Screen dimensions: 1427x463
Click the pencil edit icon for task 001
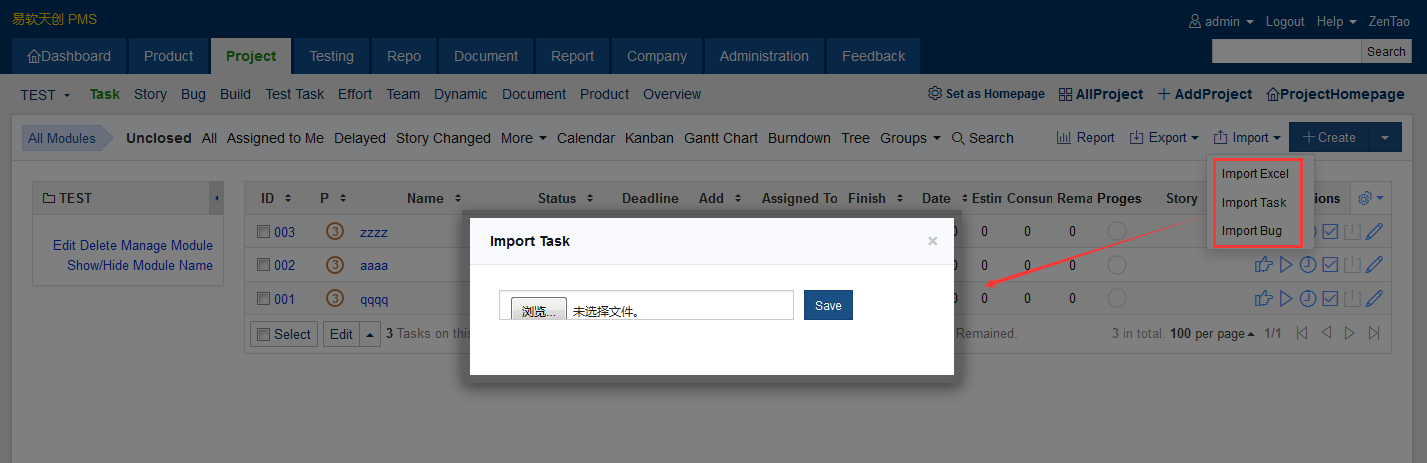(1374, 298)
